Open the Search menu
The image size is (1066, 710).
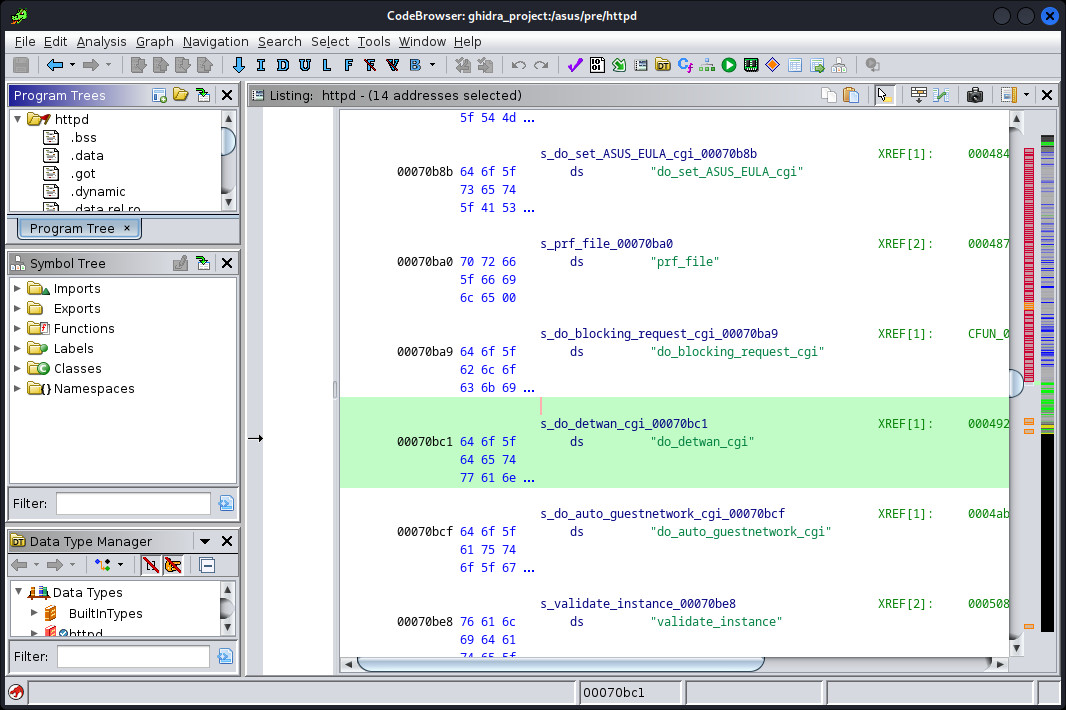(279, 41)
